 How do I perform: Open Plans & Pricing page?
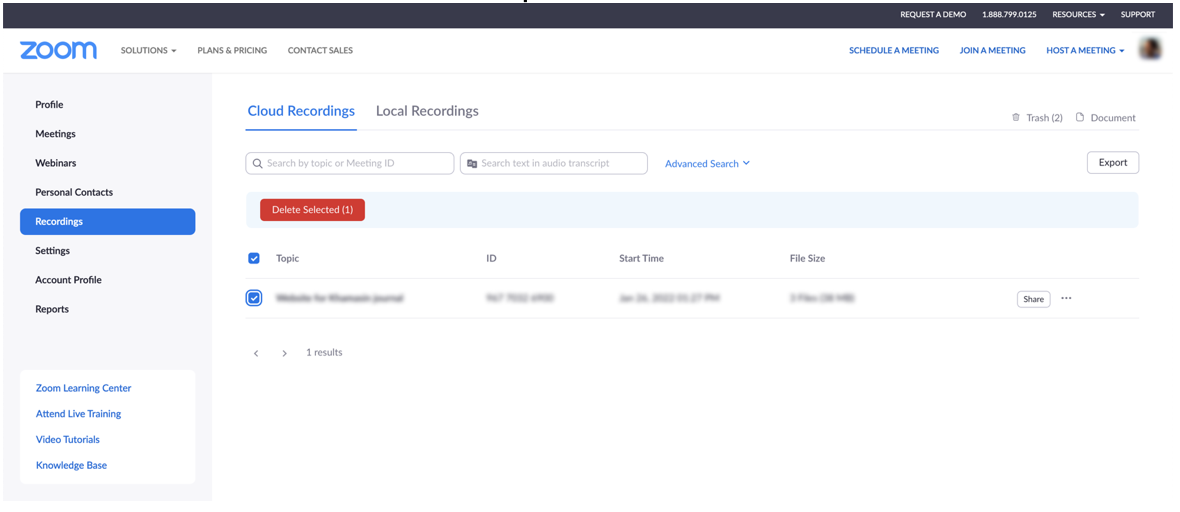click(x=232, y=50)
